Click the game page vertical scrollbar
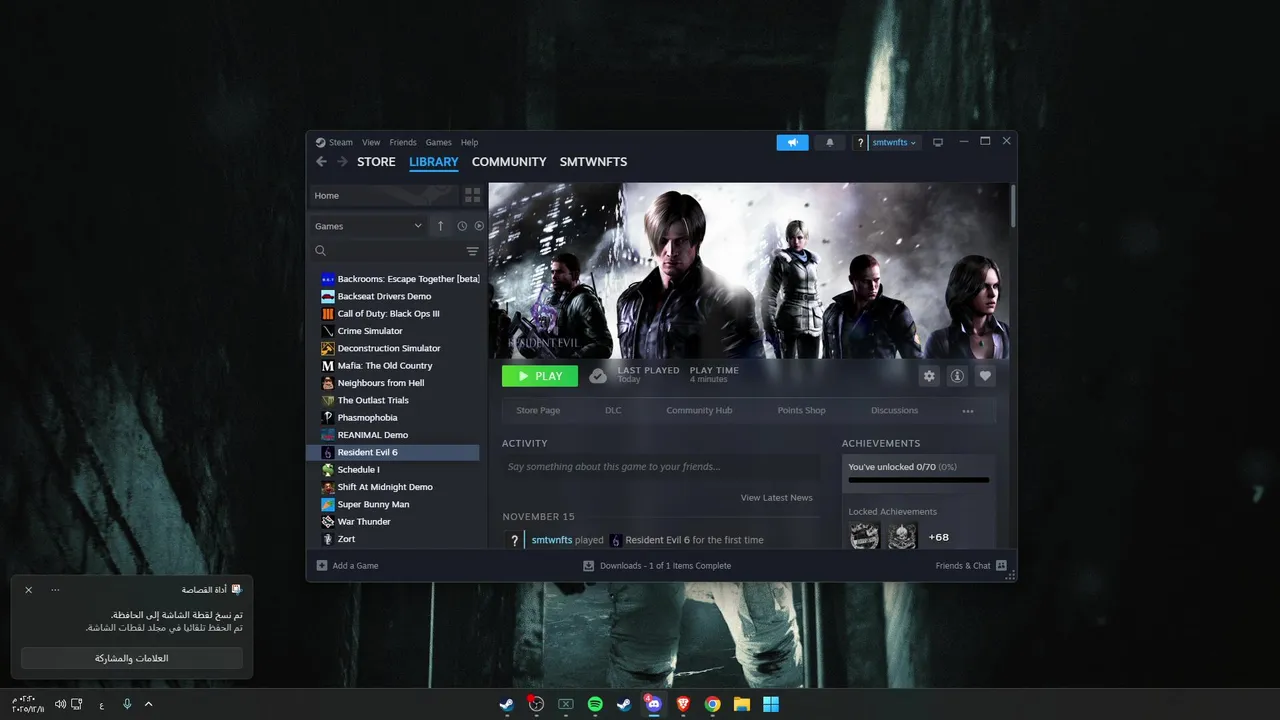Image resolution: width=1280 pixels, height=720 pixels. 1013,206
